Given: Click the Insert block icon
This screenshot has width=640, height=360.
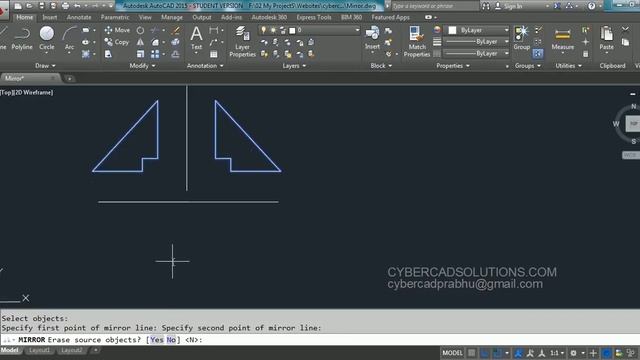Looking at the screenshot, I should coord(372,38).
